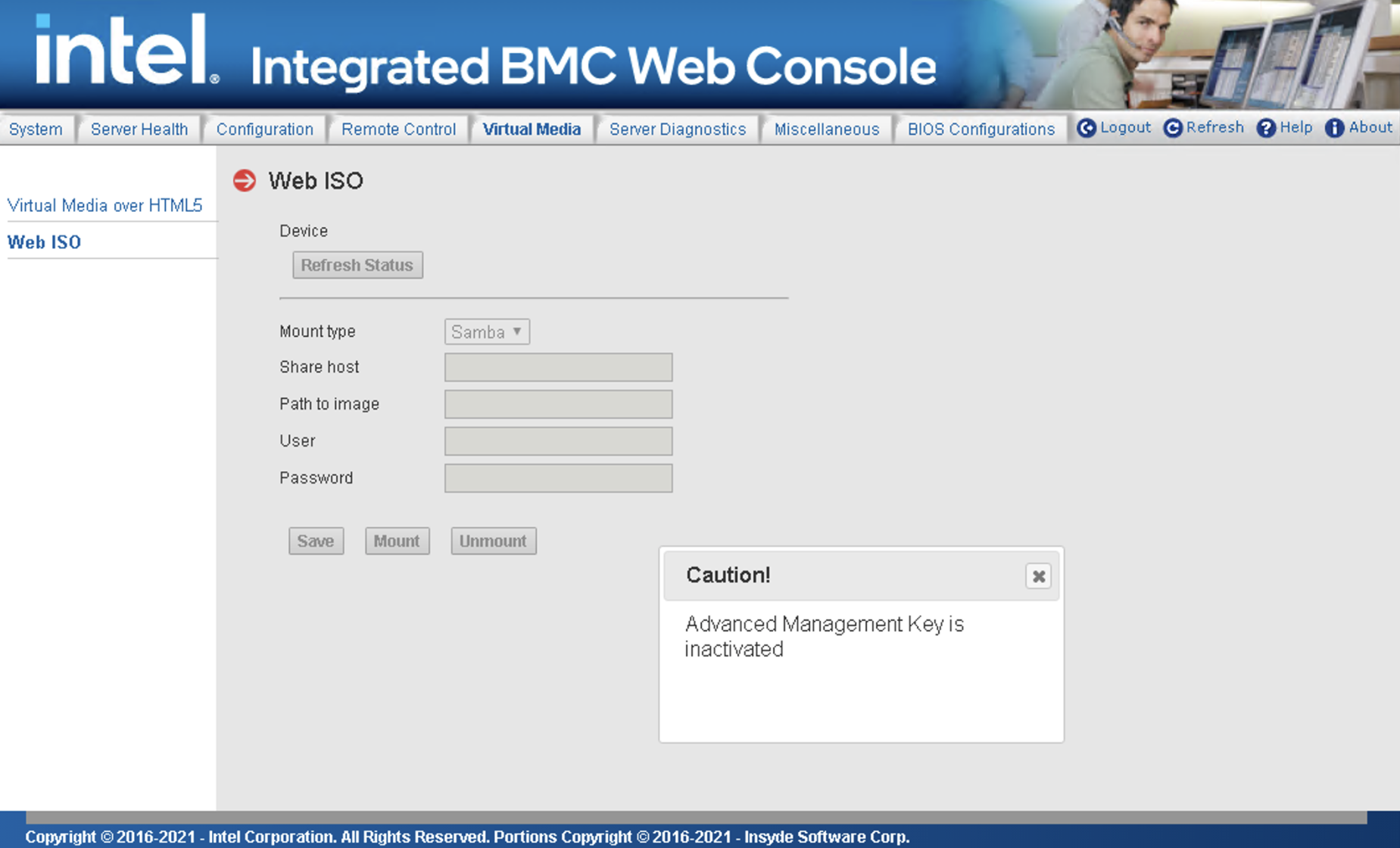
Task: Click the About link text
Action: click(1370, 128)
